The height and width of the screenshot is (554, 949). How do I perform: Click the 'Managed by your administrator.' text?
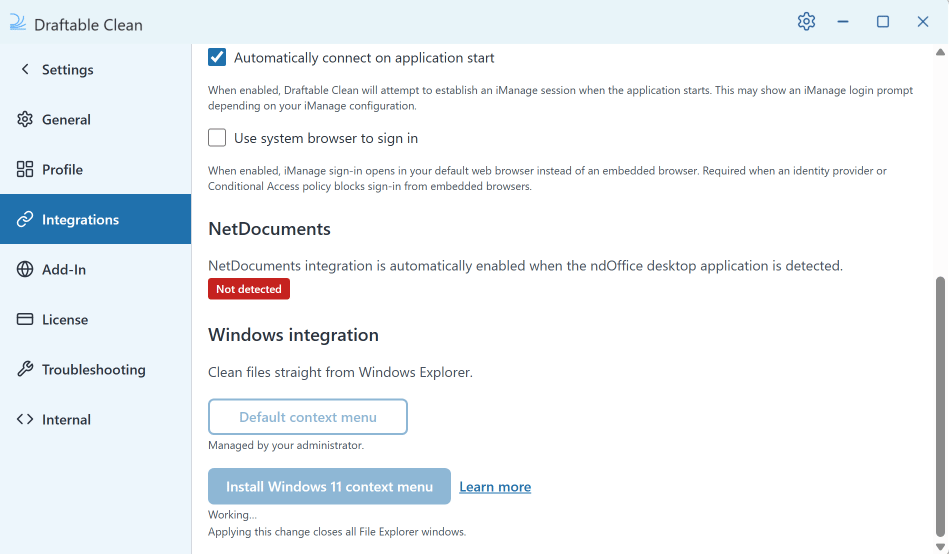(x=286, y=446)
